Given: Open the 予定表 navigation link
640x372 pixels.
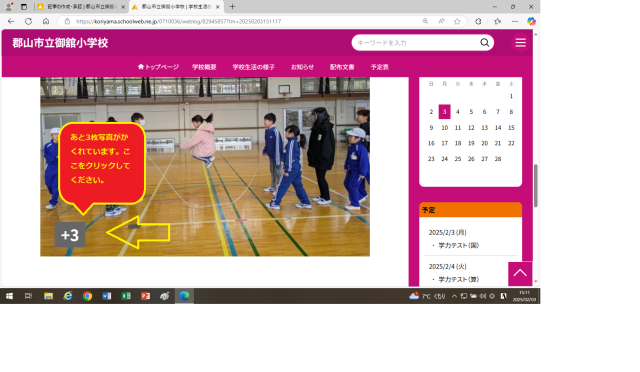Looking at the screenshot, I should click(380, 67).
